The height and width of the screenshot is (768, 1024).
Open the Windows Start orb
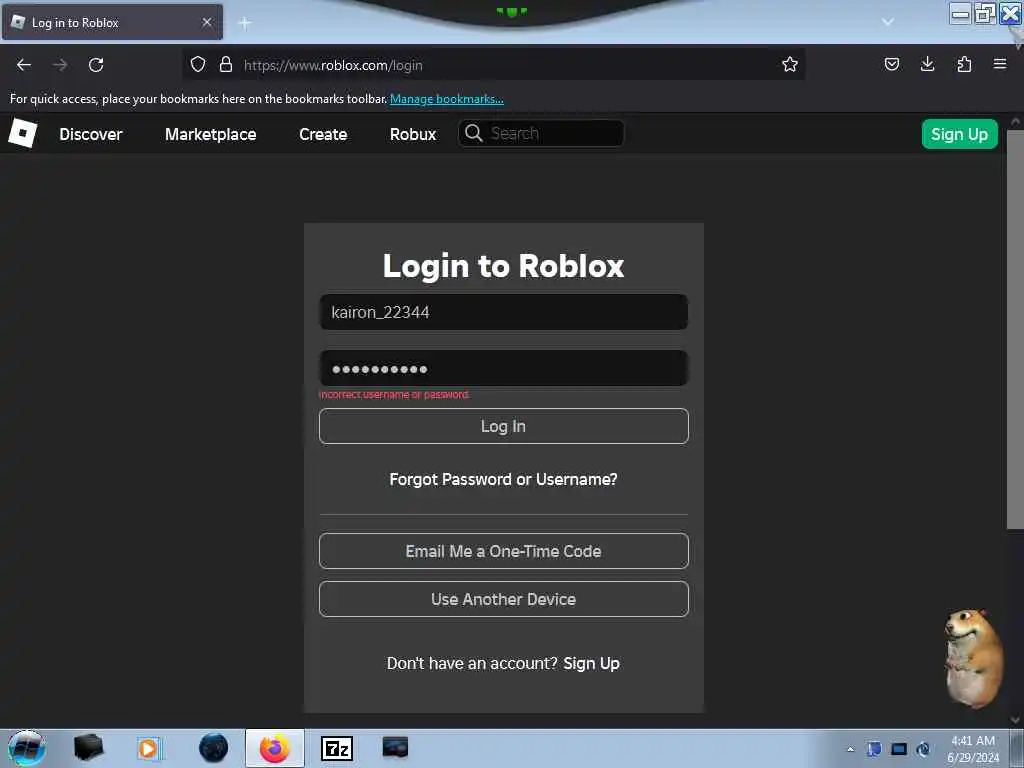point(27,748)
